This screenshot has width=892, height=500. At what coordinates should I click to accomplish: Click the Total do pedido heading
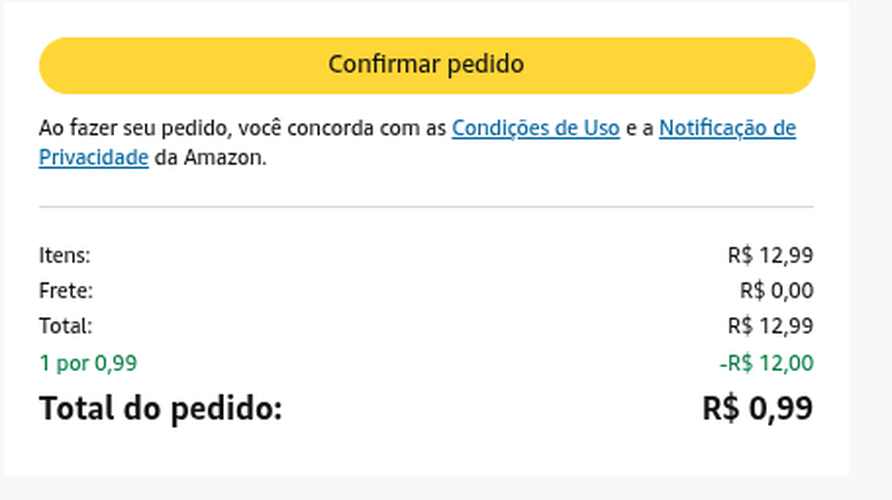coord(160,408)
